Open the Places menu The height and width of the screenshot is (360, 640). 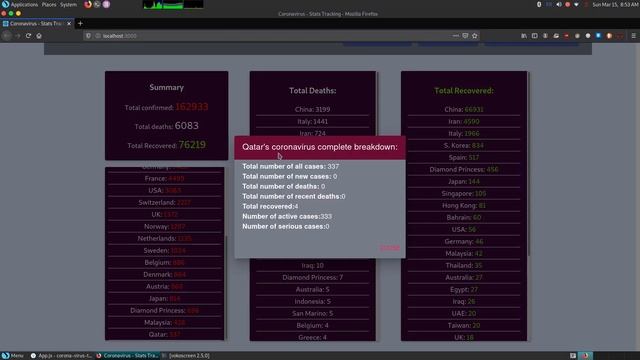click(49, 4)
